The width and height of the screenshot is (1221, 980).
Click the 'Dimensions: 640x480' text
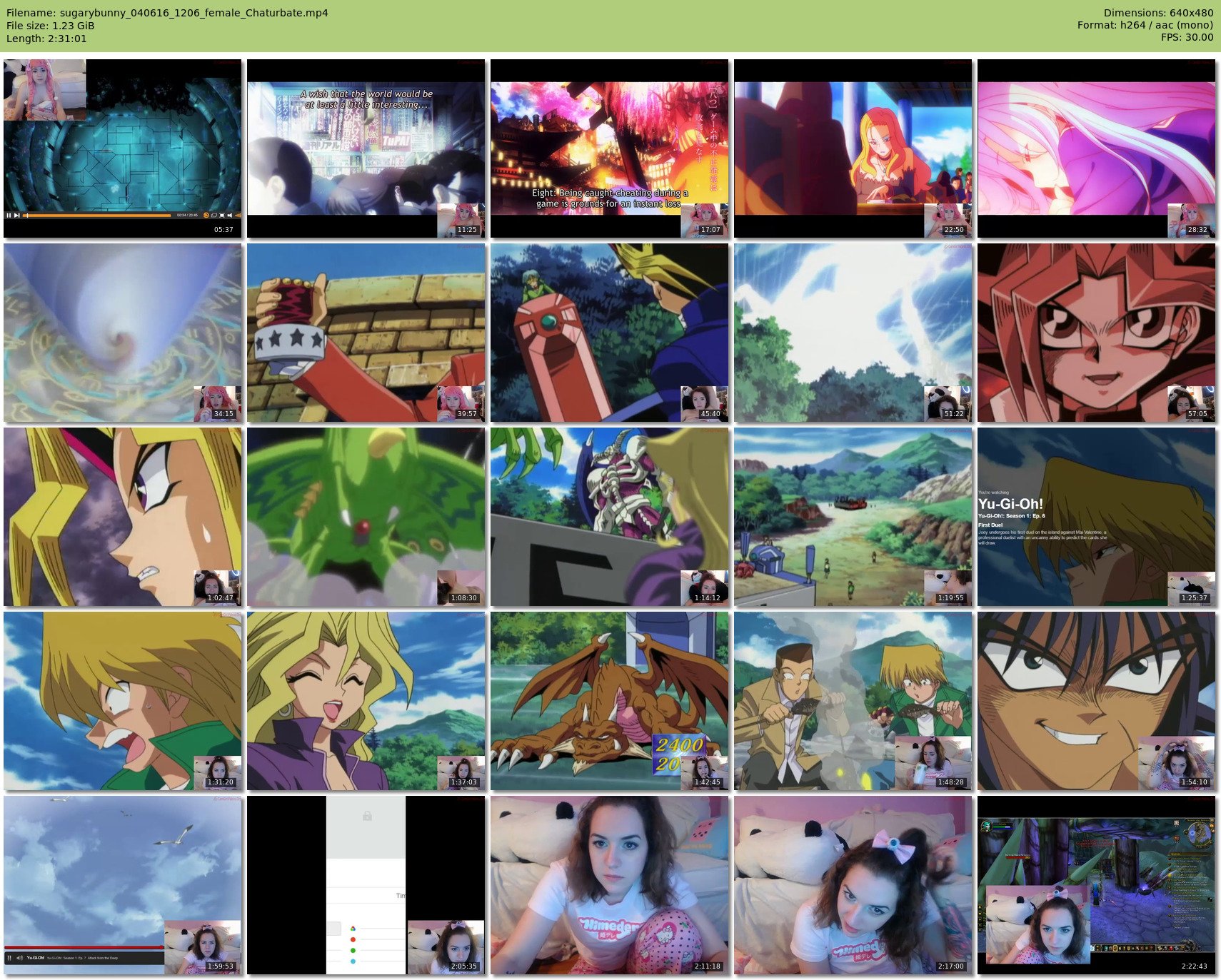pos(1158,13)
